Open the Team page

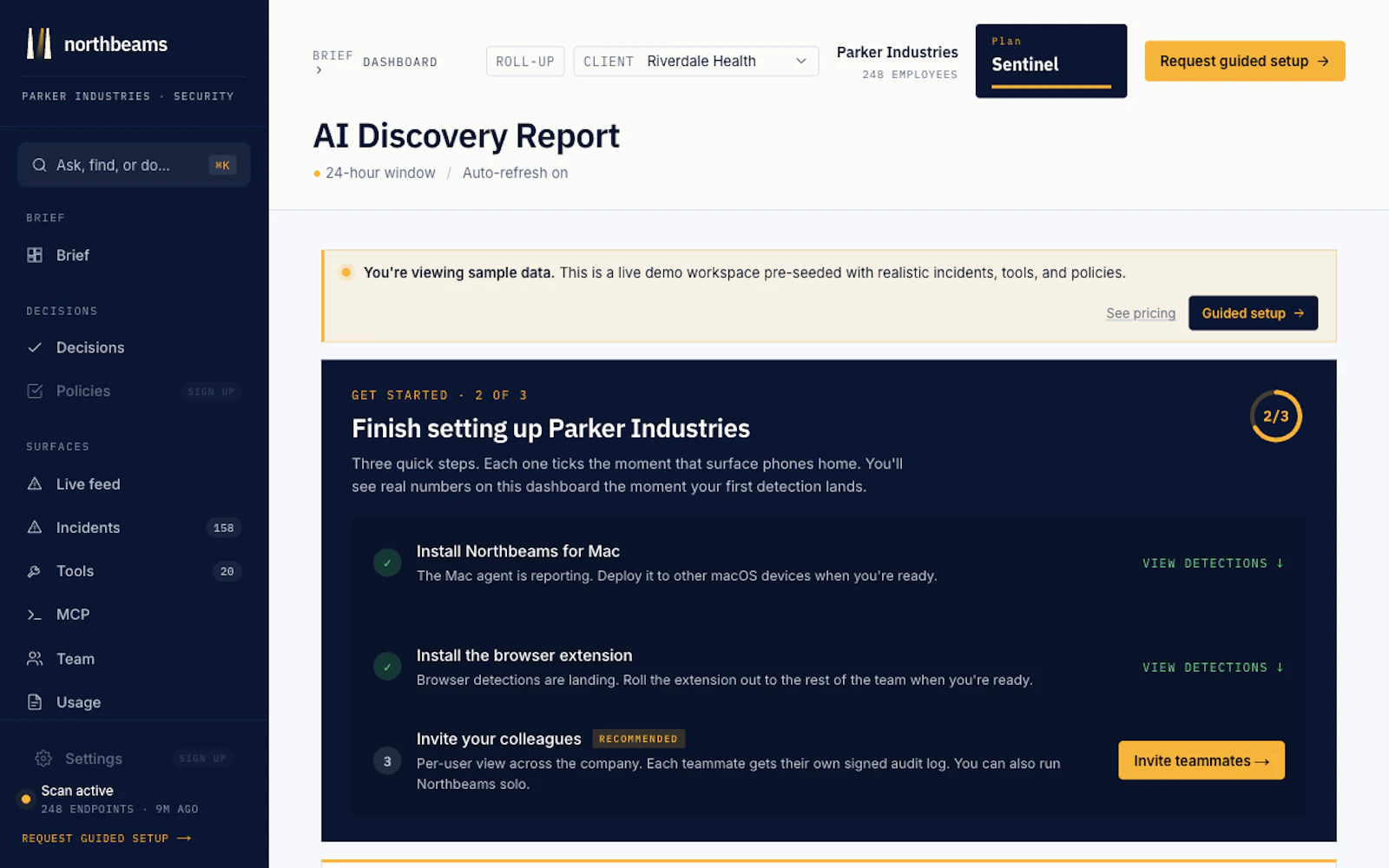click(134, 659)
